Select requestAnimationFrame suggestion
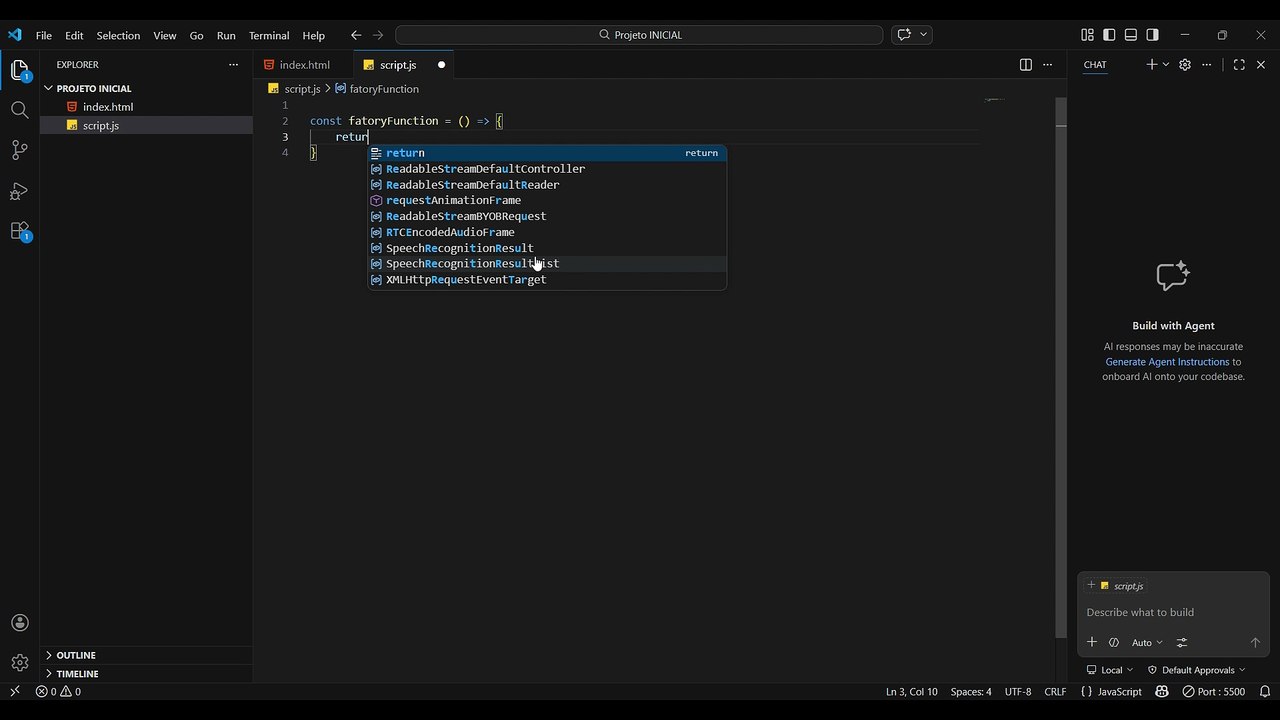Screen dimensions: 1280x720 point(547,200)
